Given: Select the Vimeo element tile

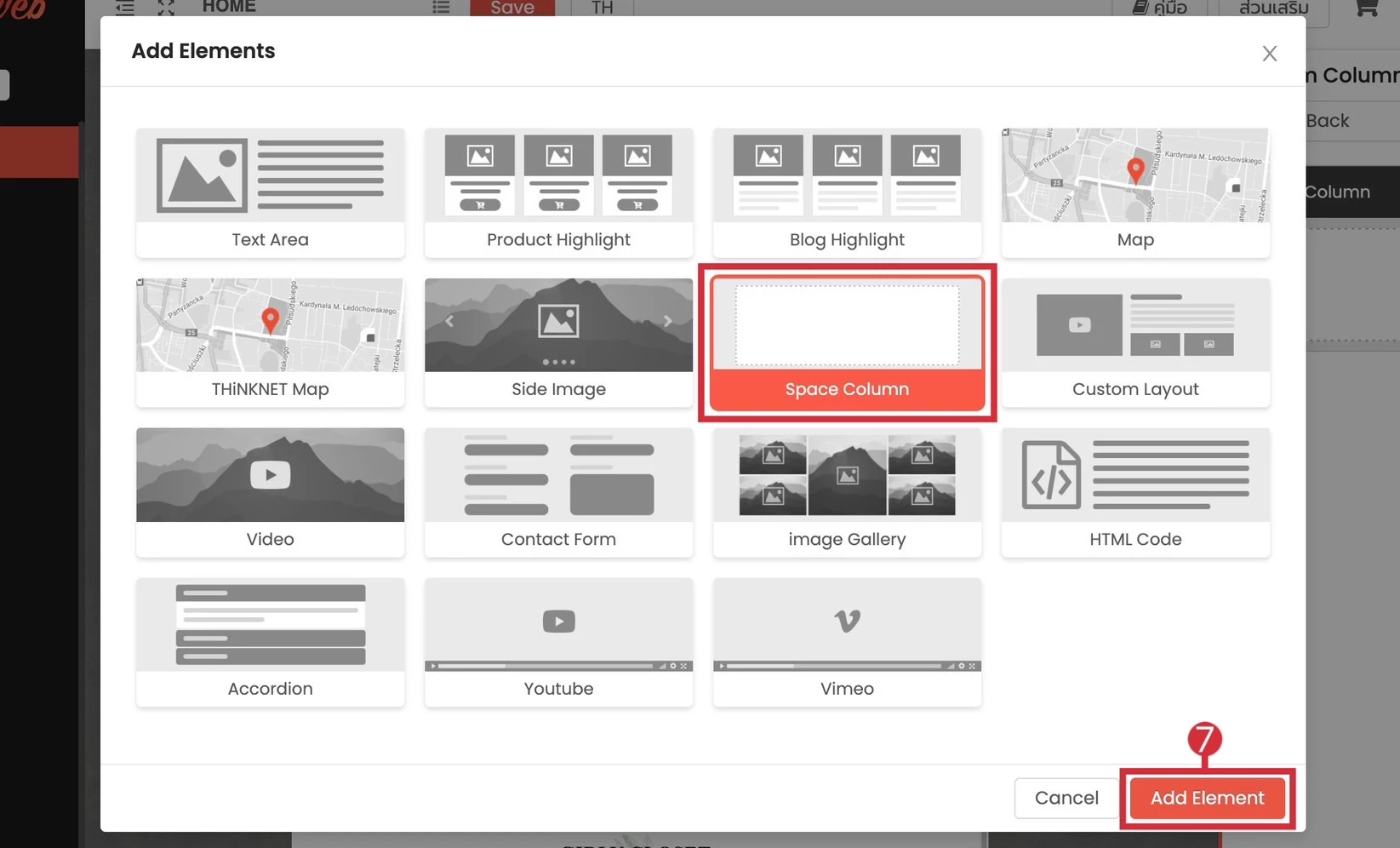Looking at the screenshot, I should 847,642.
